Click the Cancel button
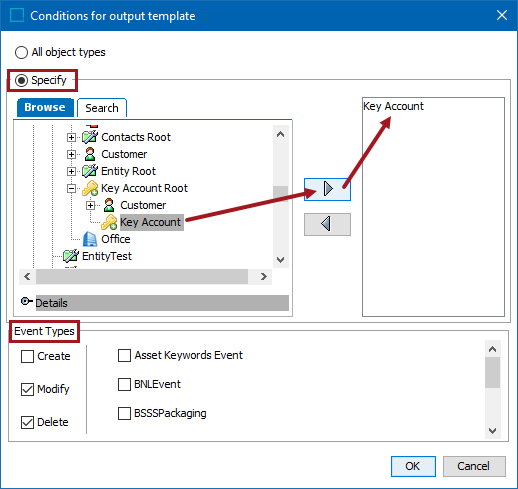 474,466
